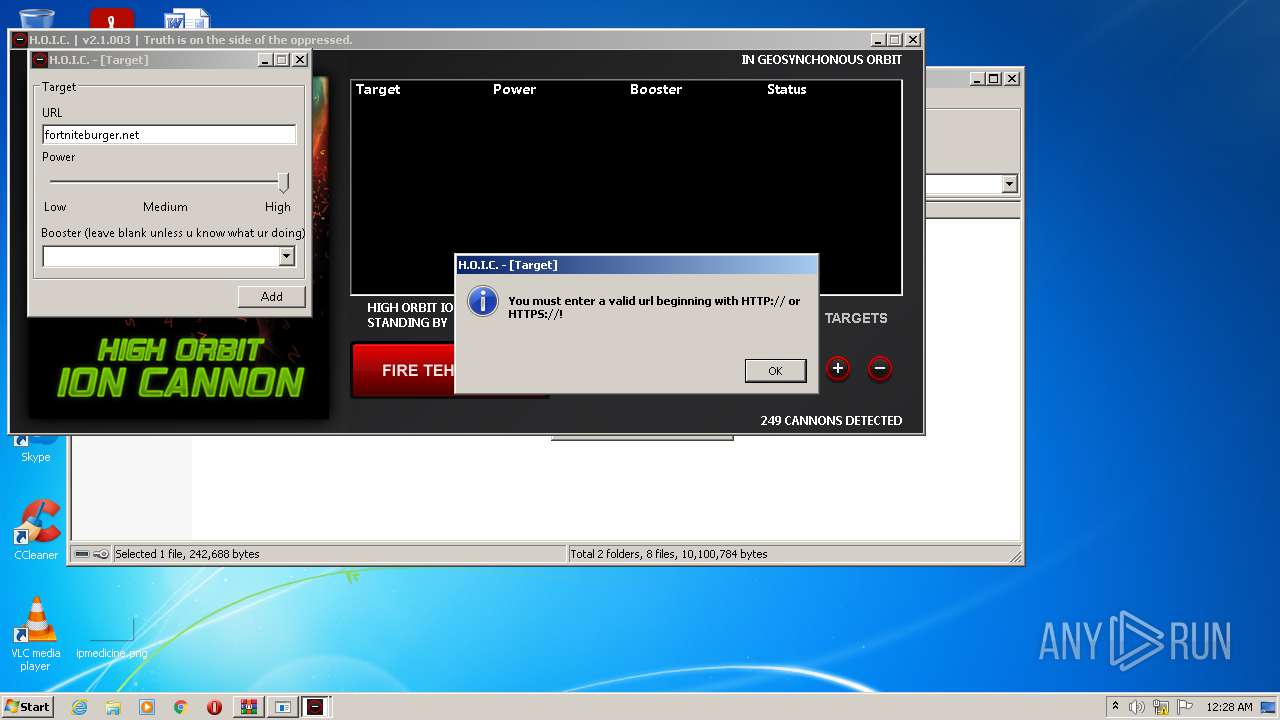This screenshot has height=720, width=1280.
Task: Select ipmedicine.png desktop file
Action: pos(112,635)
